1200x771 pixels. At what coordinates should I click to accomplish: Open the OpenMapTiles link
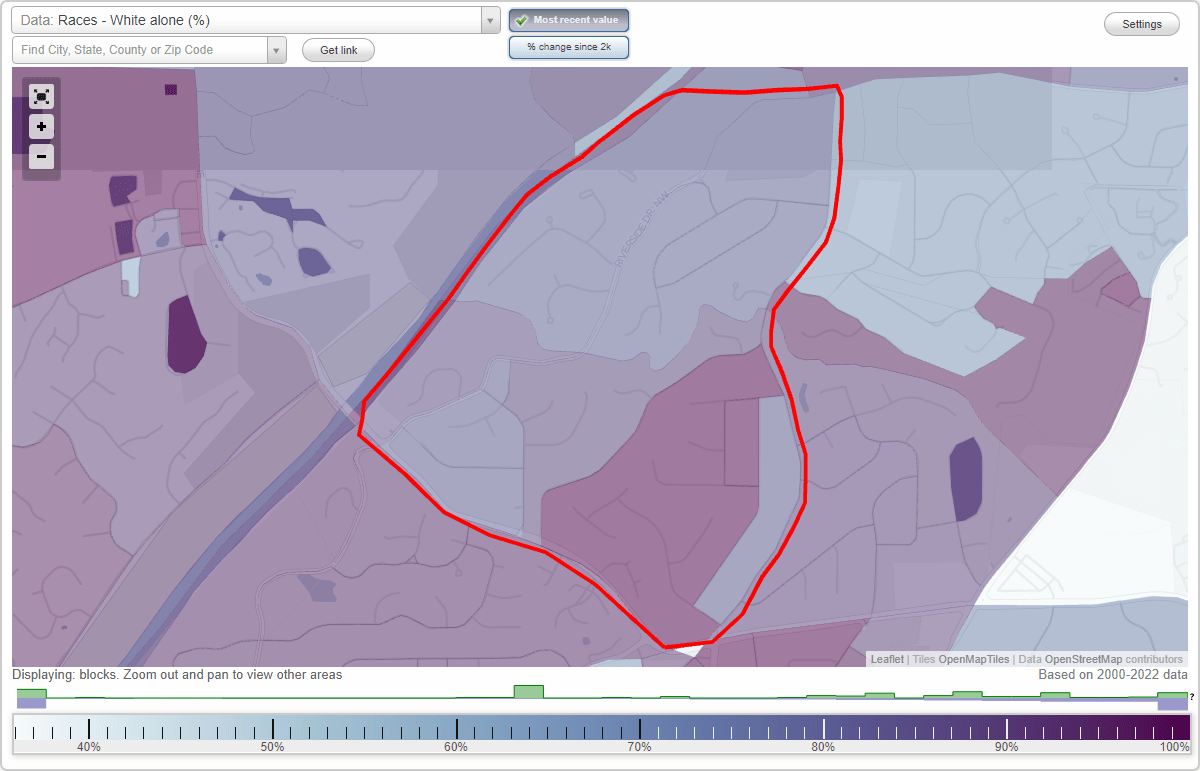(974, 659)
